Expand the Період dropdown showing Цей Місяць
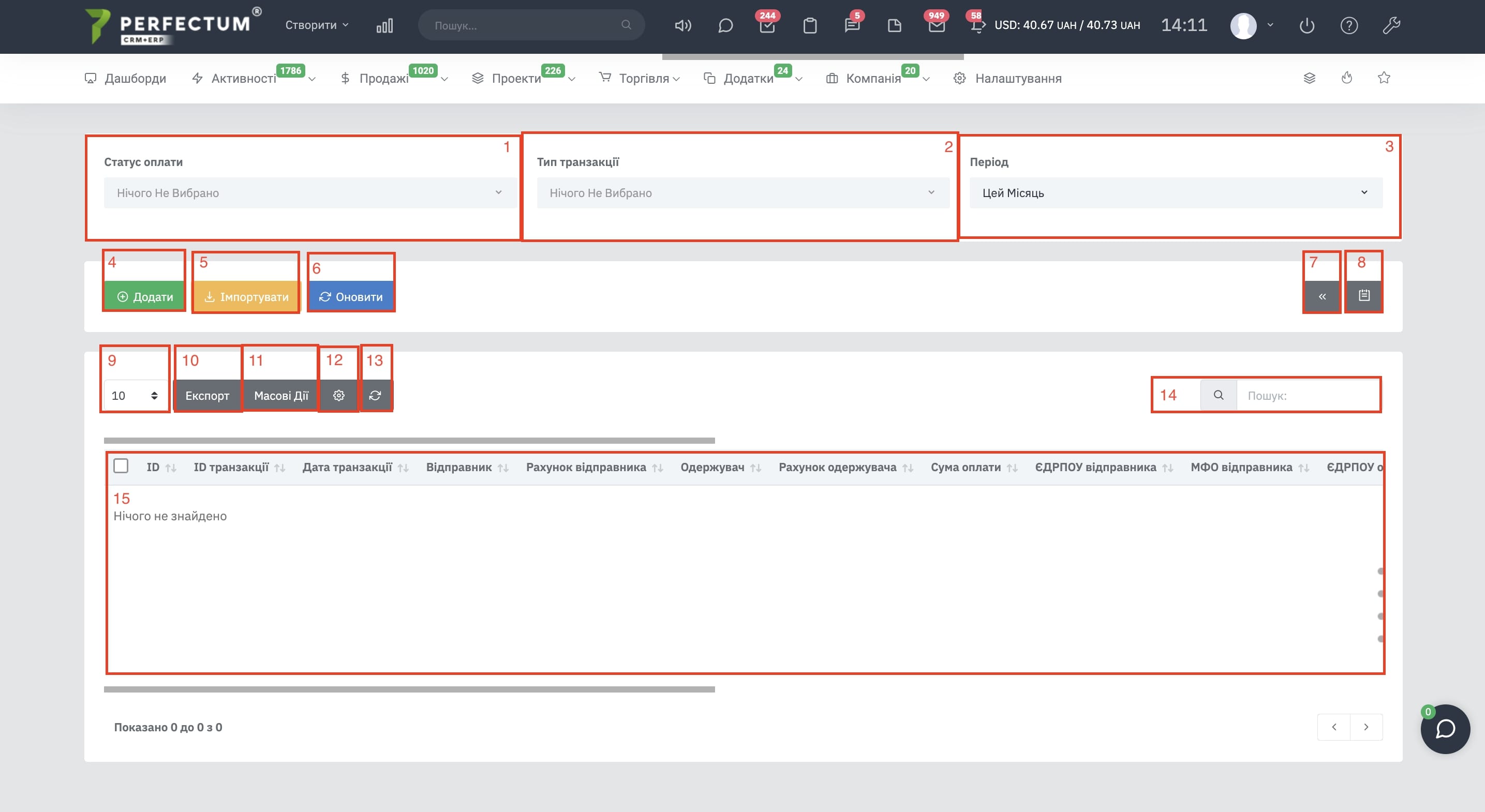This screenshot has width=1485, height=812. (1176, 192)
